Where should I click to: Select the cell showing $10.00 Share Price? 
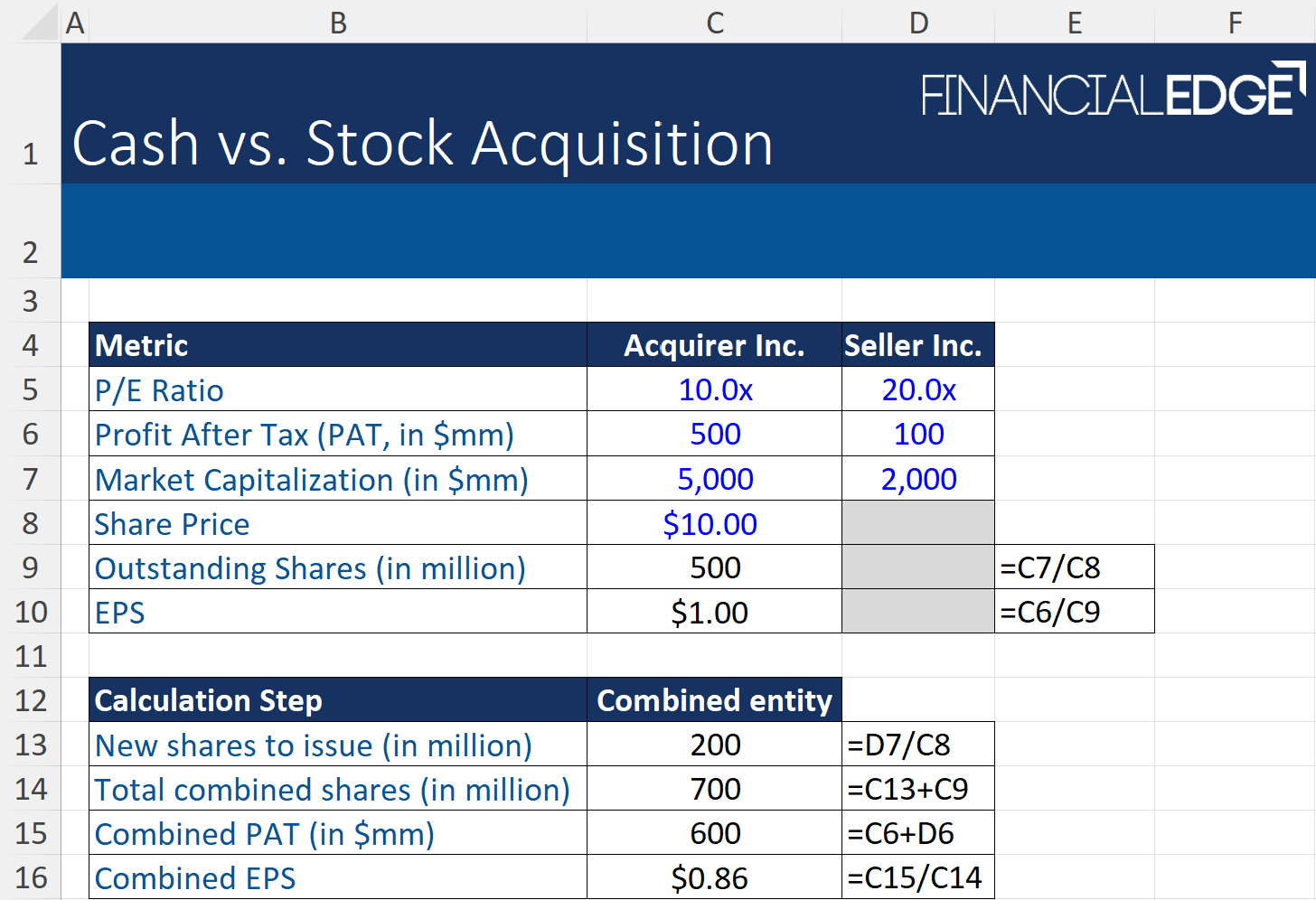[x=714, y=522]
